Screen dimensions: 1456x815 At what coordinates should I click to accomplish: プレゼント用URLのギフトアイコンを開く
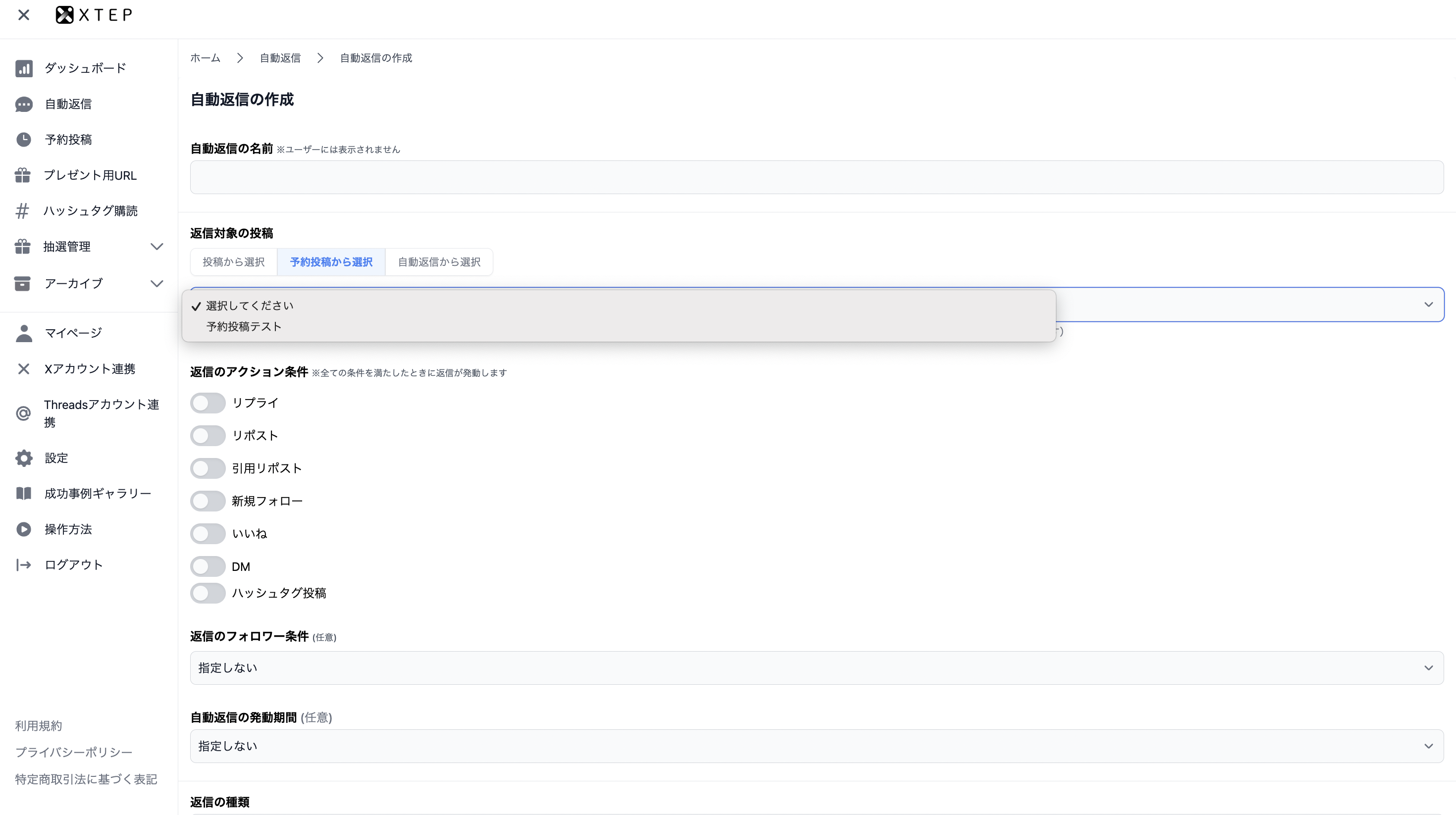coord(24,175)
